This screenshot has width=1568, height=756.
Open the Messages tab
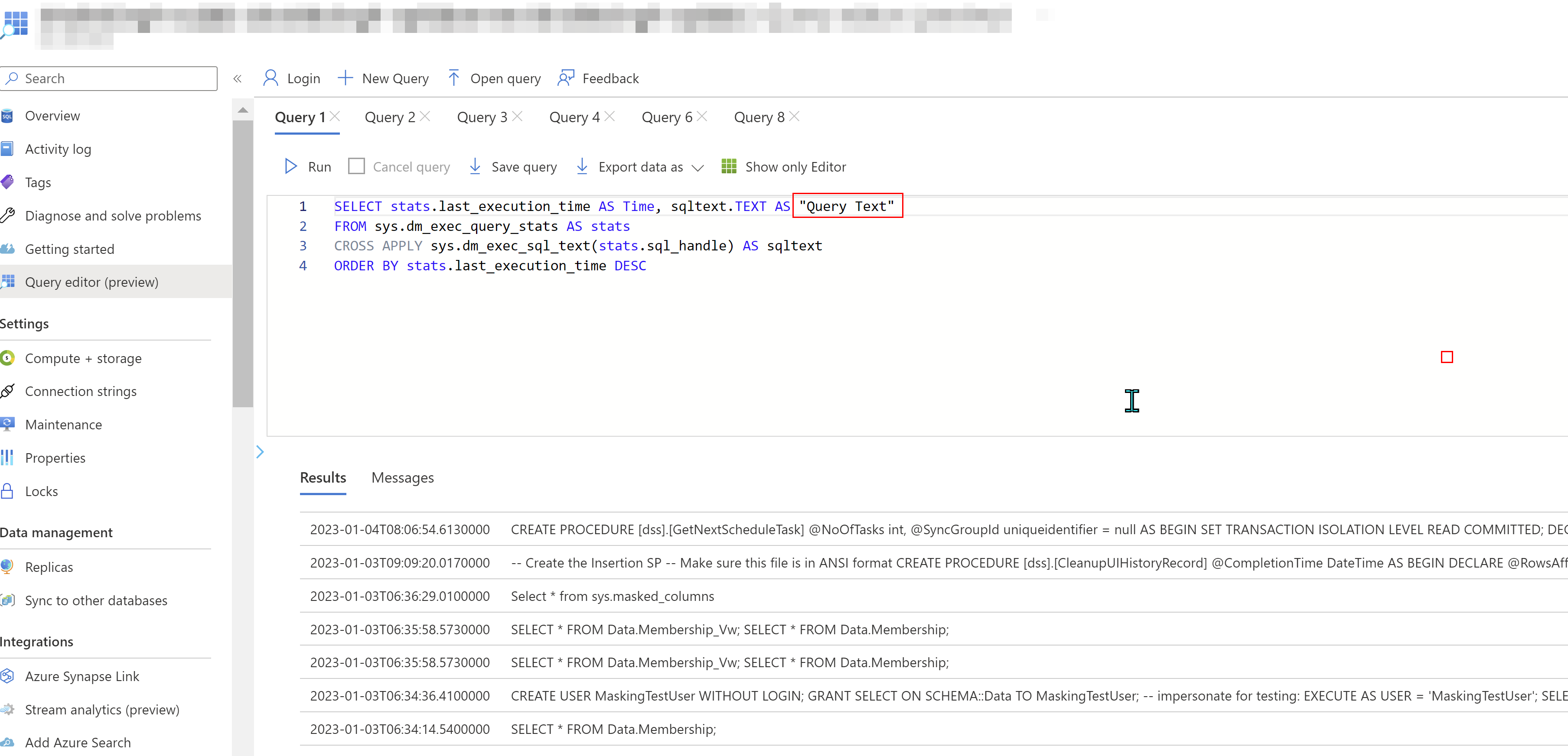click(402, 477)
